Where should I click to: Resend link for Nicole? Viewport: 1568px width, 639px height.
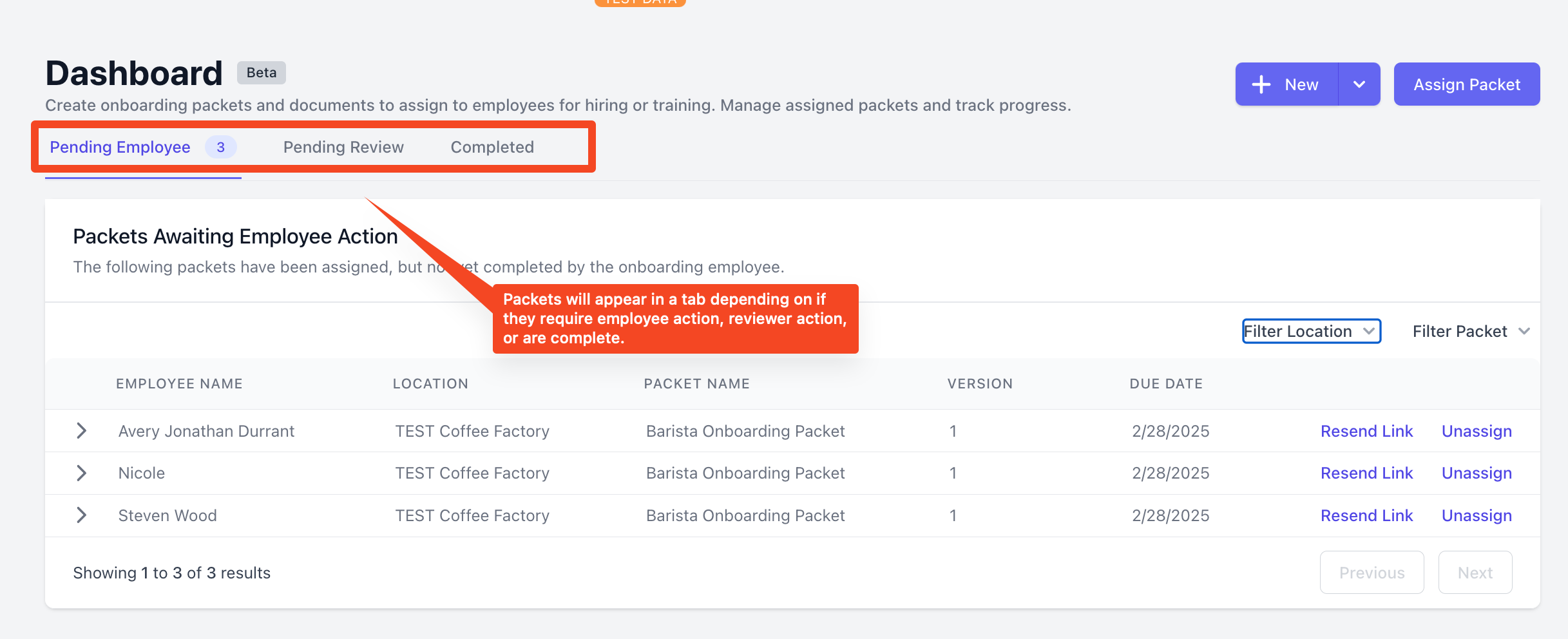coord(1366,473)
